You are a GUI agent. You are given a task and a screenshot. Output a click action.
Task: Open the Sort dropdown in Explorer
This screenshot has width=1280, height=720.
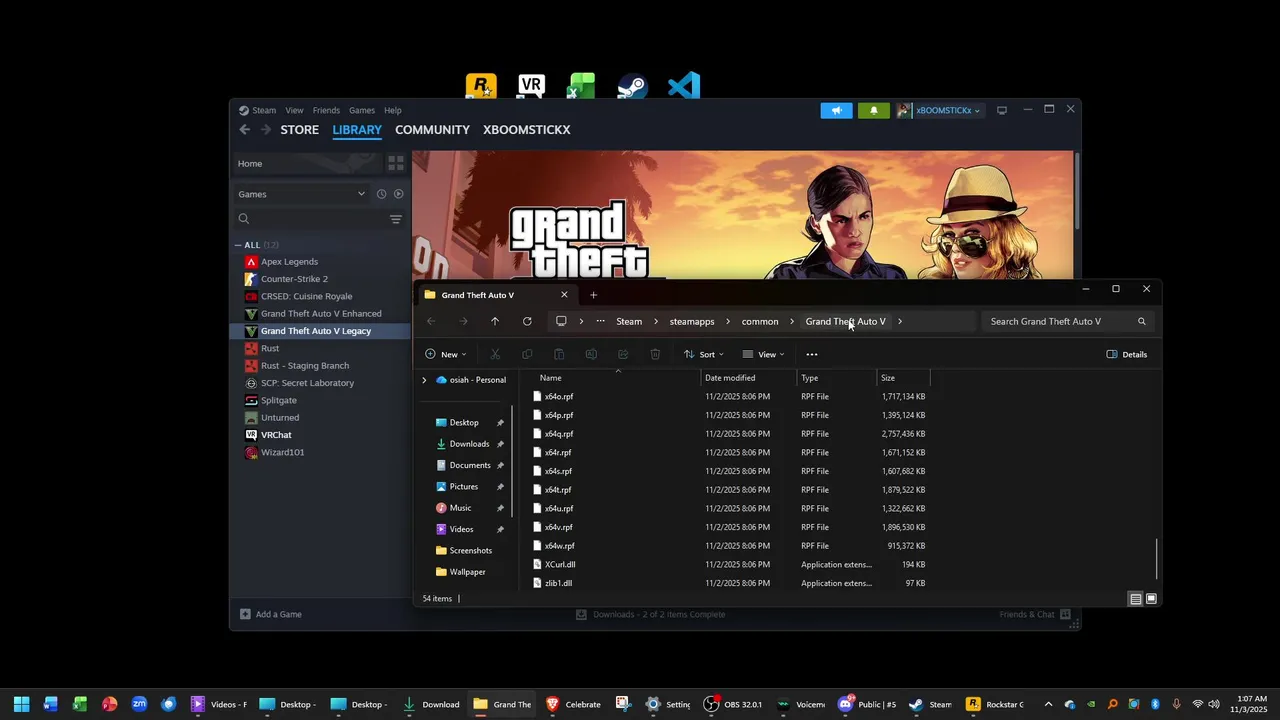pos(704,354)
